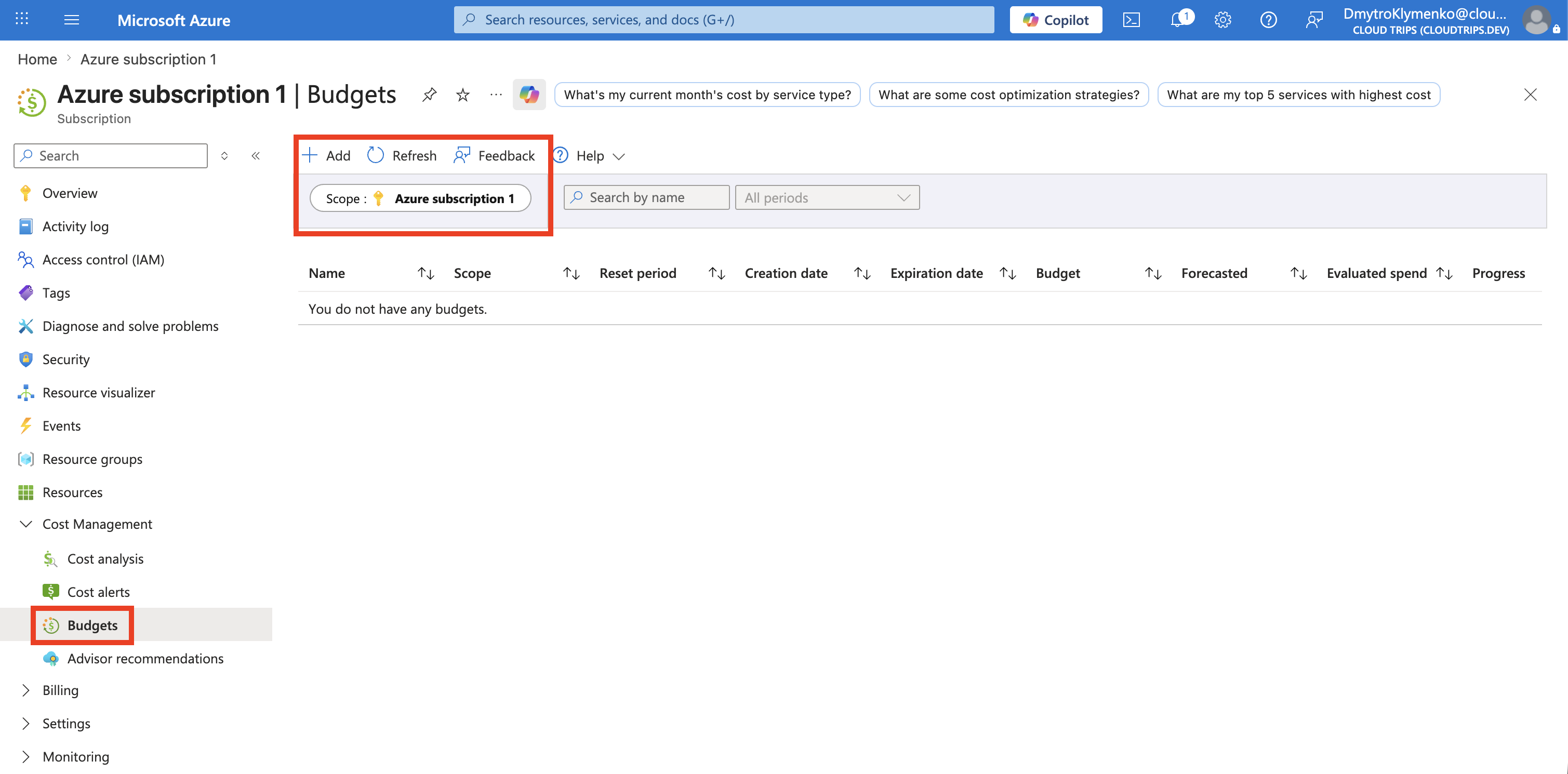Ask current month's cost by service type
Viewport: 1568px width, 774px height.
[x=707, y=95]
